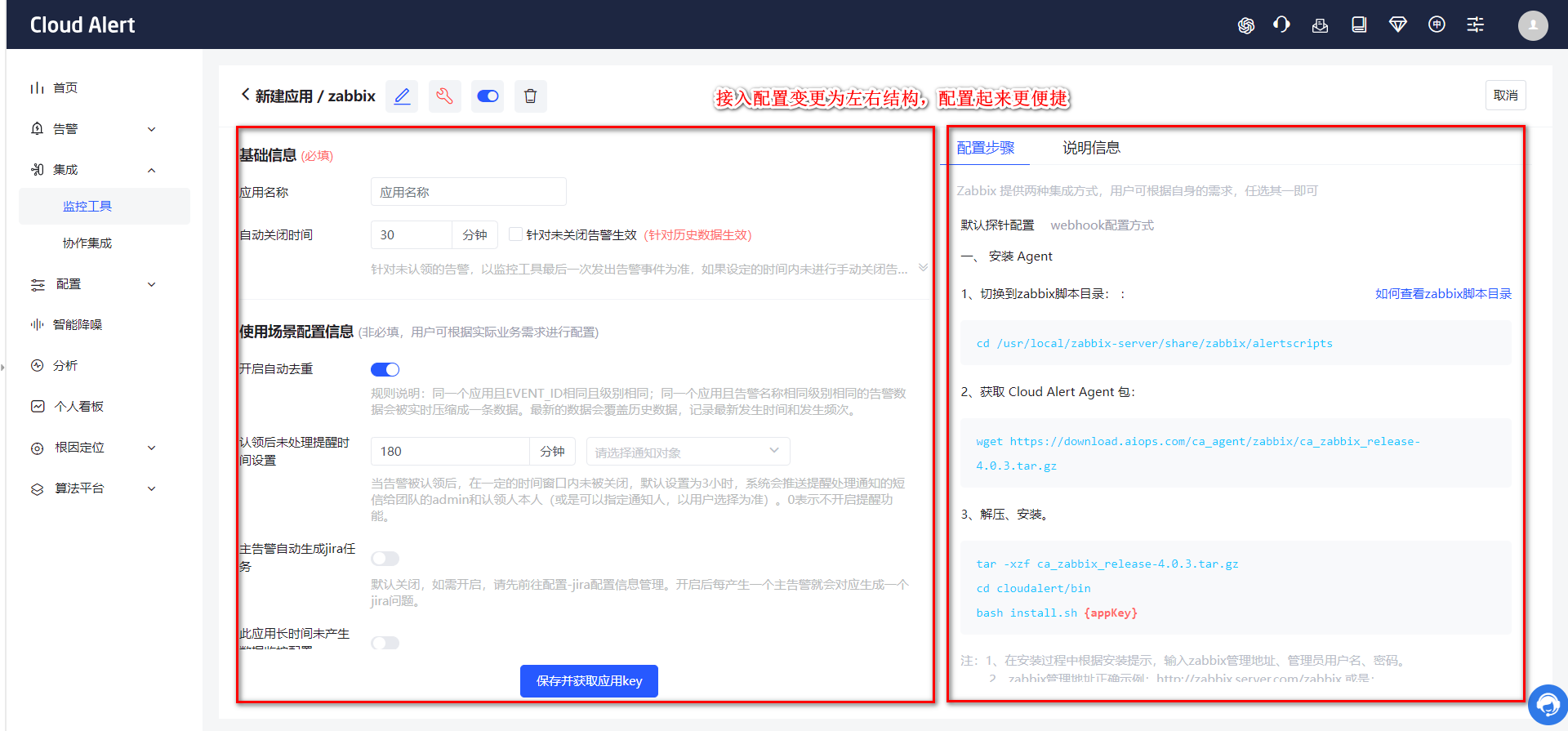The height and width of the screenshot is (731, 1568).
Task: Click the 算法平台 layers icon
Action: pyautogui.click(x=37, y=488)
